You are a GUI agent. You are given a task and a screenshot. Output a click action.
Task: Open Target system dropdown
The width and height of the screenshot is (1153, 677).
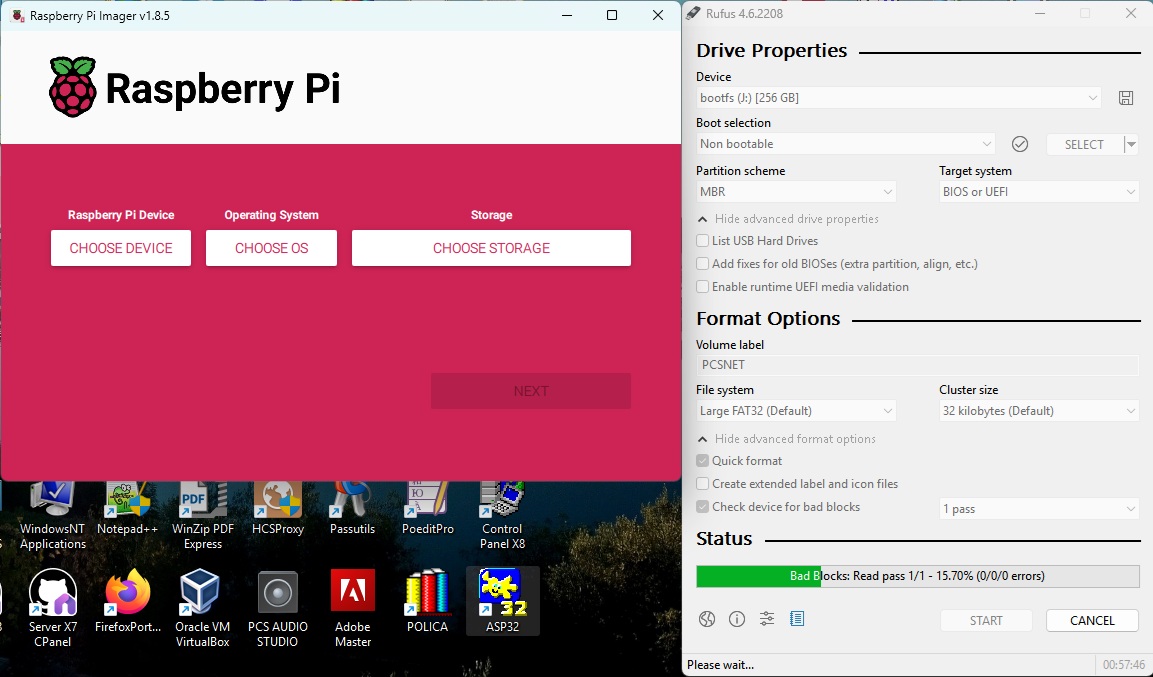click(x=1039, y=192)
